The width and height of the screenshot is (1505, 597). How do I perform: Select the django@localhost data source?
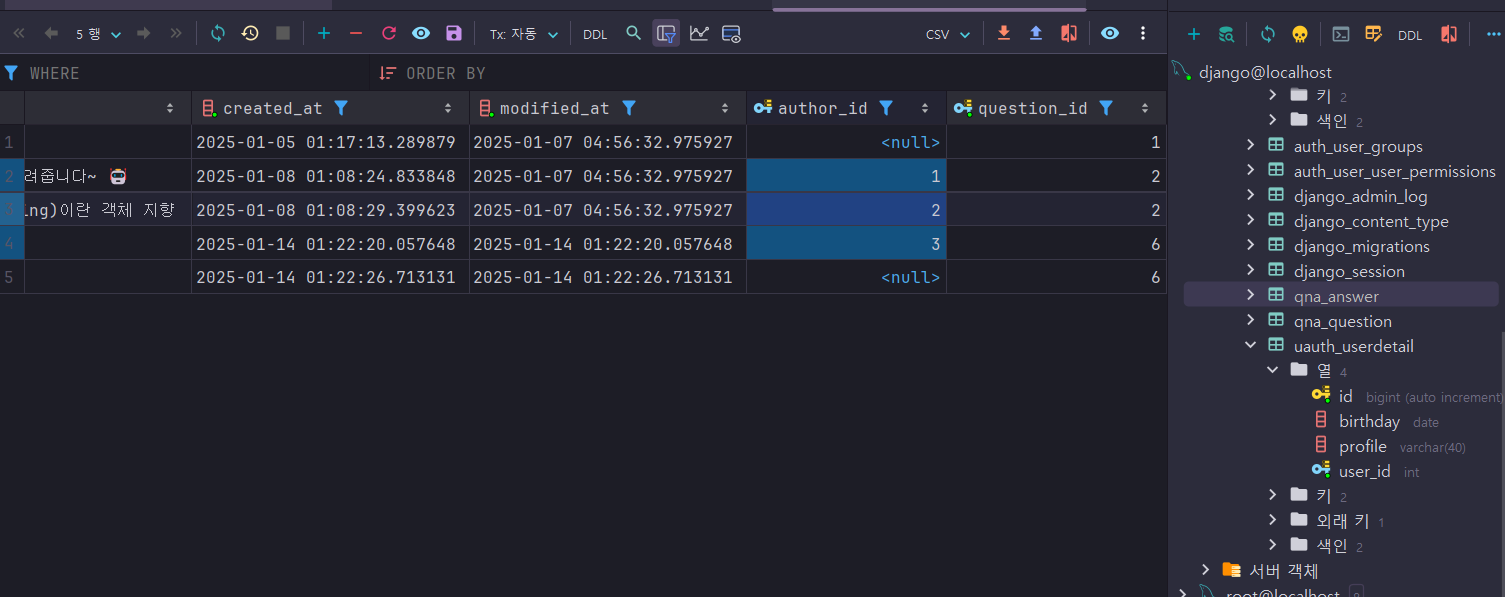(x=1265, y=72)
